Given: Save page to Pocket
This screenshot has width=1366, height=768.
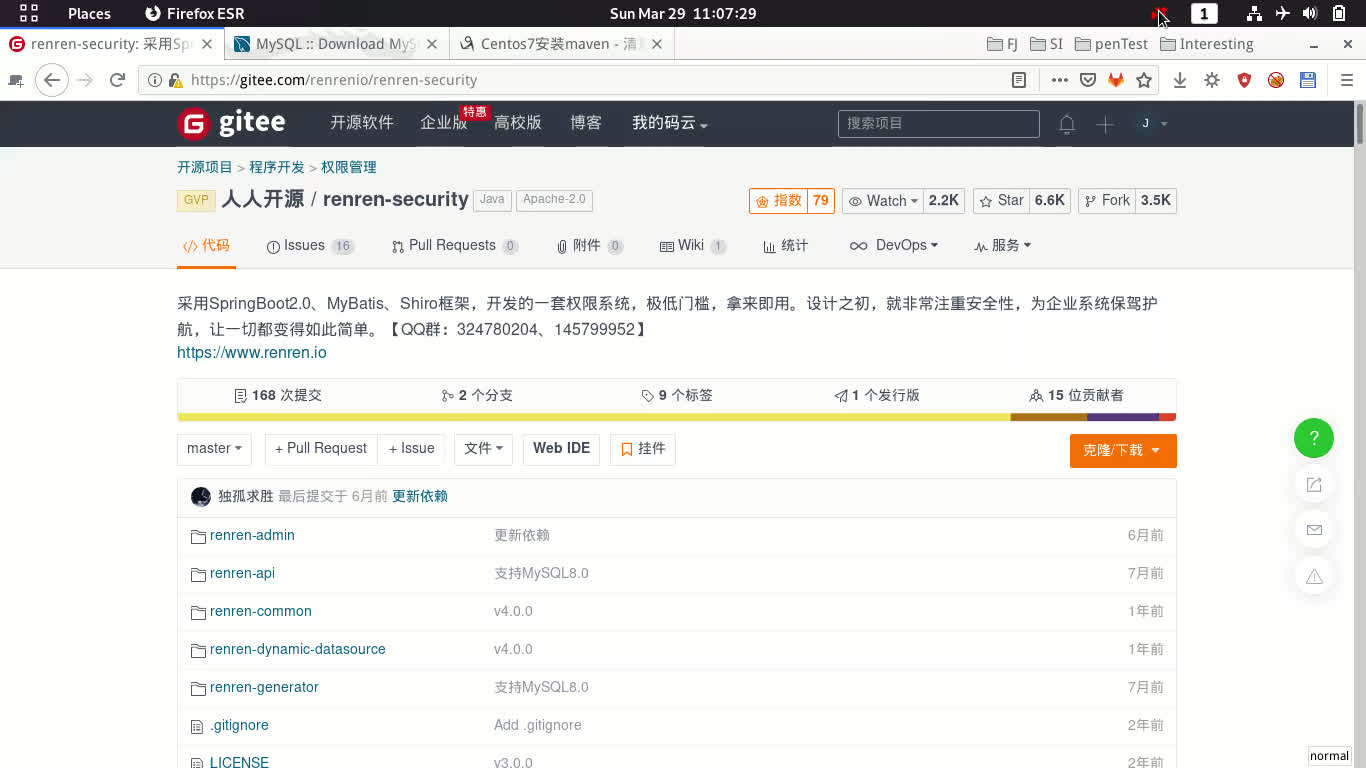Looking at the screenshot, I should coord(1088,80).
